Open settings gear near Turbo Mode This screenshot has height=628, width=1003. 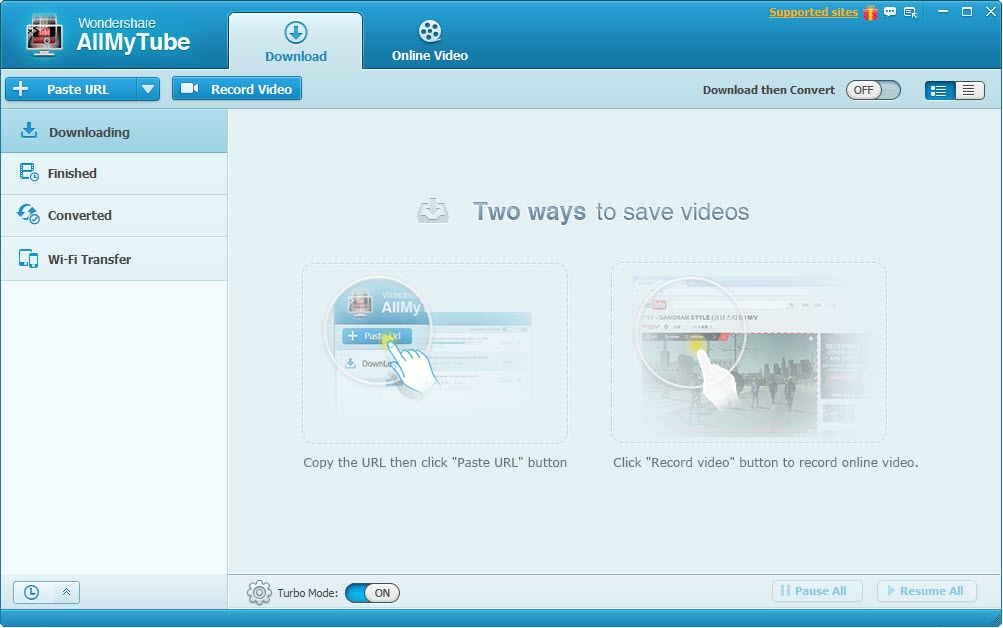[259, 593]
